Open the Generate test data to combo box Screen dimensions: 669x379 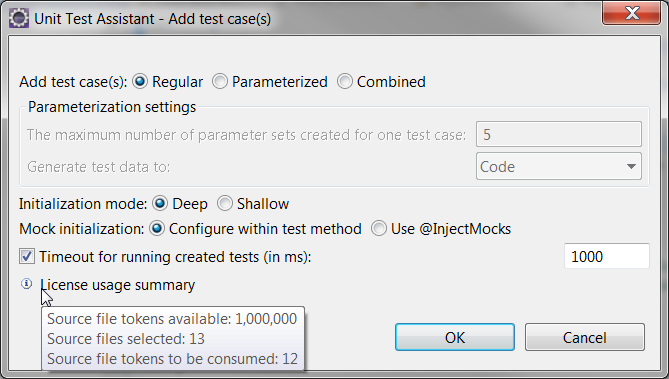[x=558, y=166]
